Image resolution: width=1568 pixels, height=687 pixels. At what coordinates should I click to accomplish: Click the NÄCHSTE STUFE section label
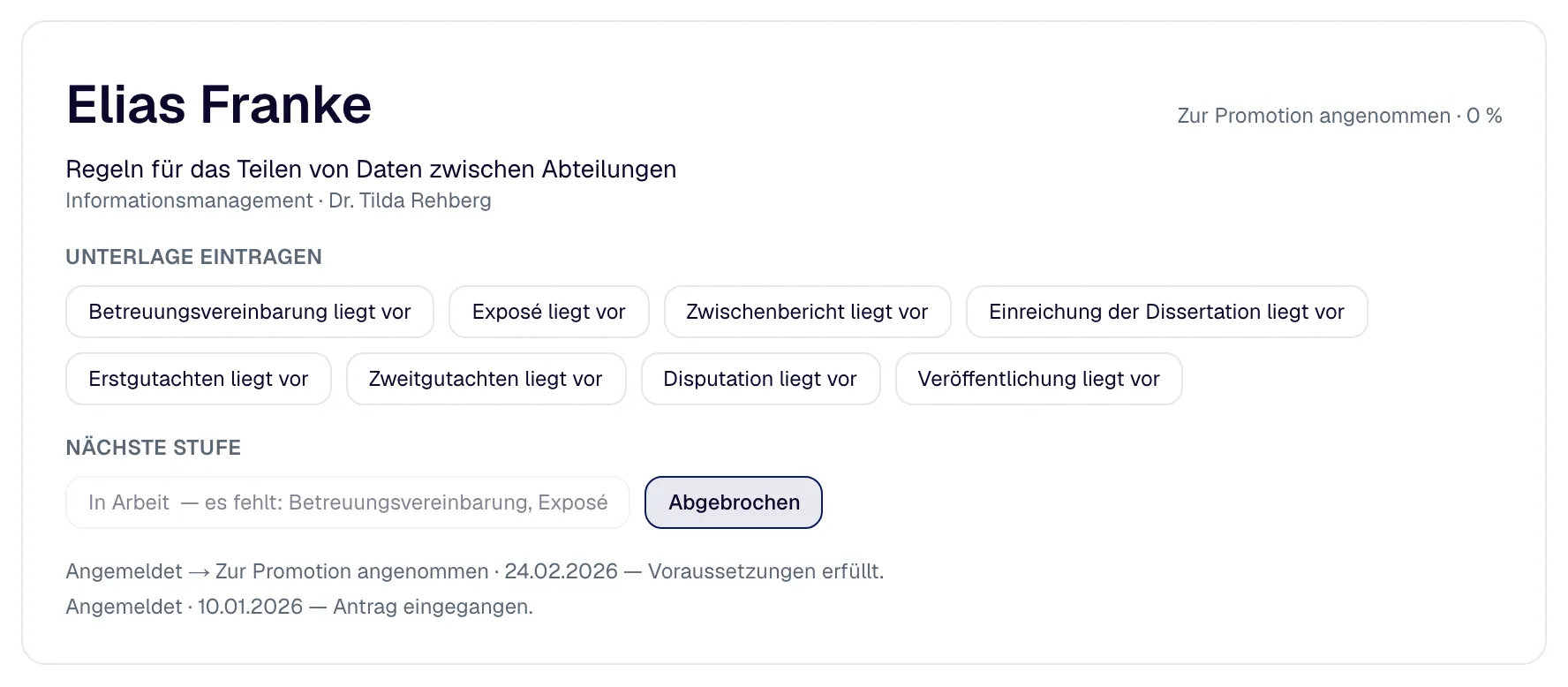click(x=154, y=448)
